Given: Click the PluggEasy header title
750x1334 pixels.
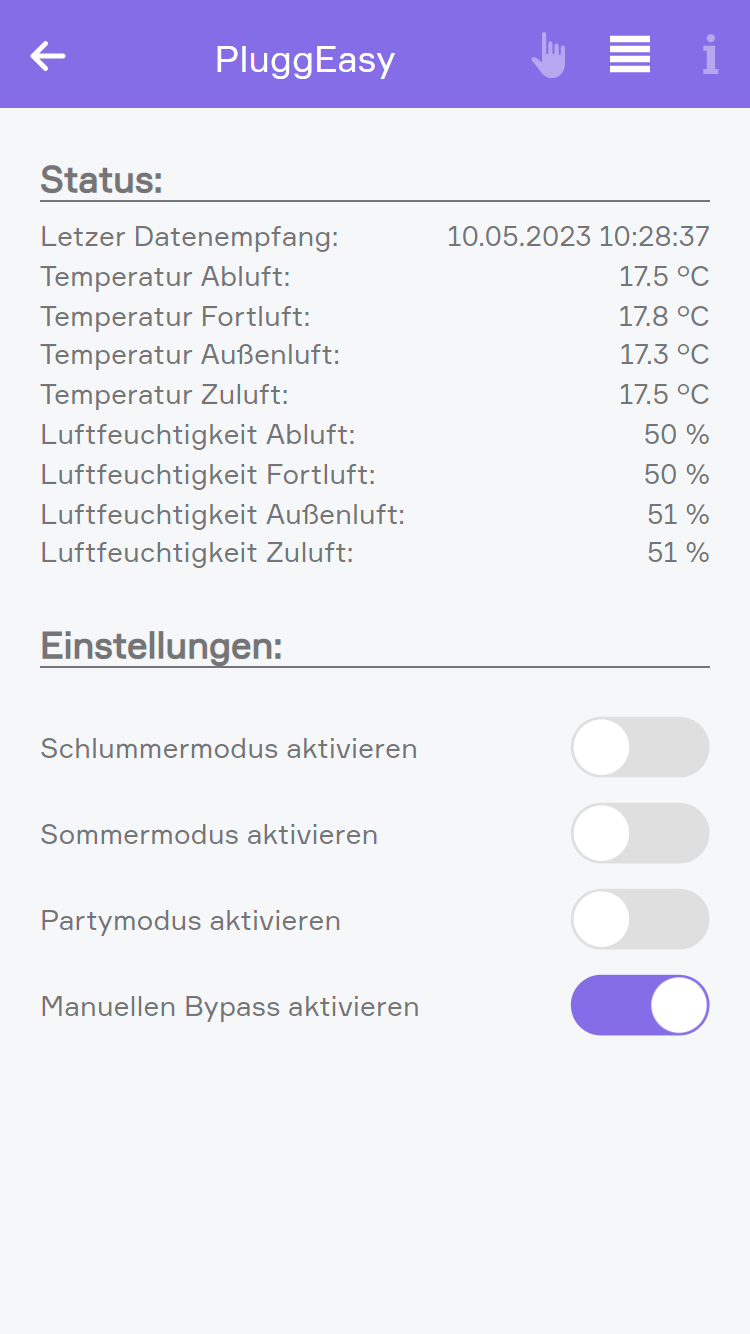Looking at the screenshot, I should coord(305,60).
